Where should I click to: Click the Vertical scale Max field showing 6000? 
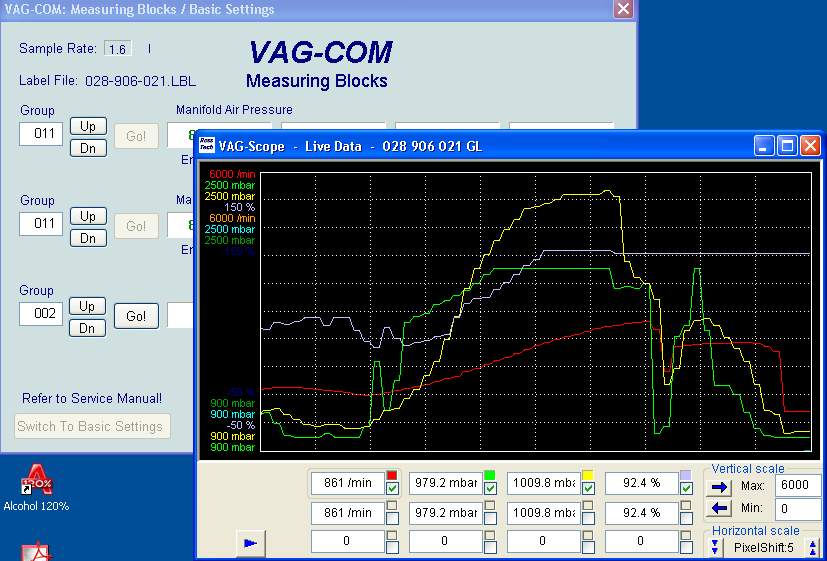pos(798,486)
